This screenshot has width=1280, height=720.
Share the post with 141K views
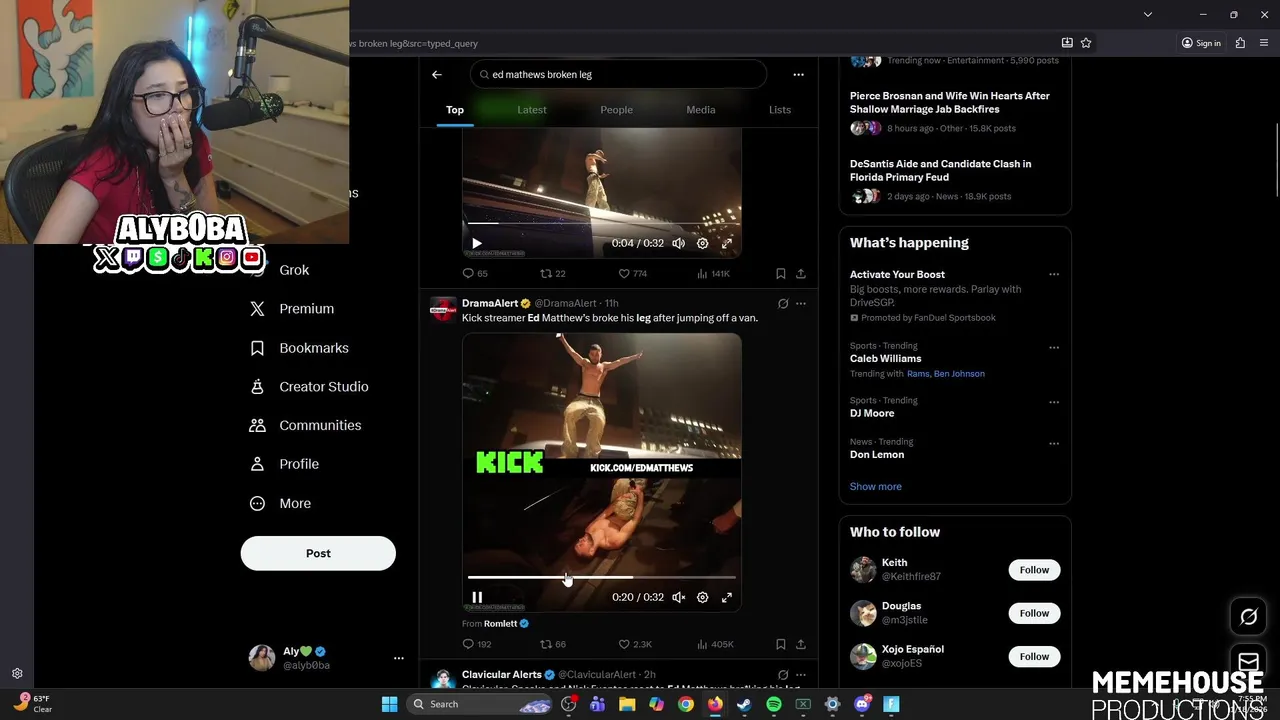(x=801, y=274)
